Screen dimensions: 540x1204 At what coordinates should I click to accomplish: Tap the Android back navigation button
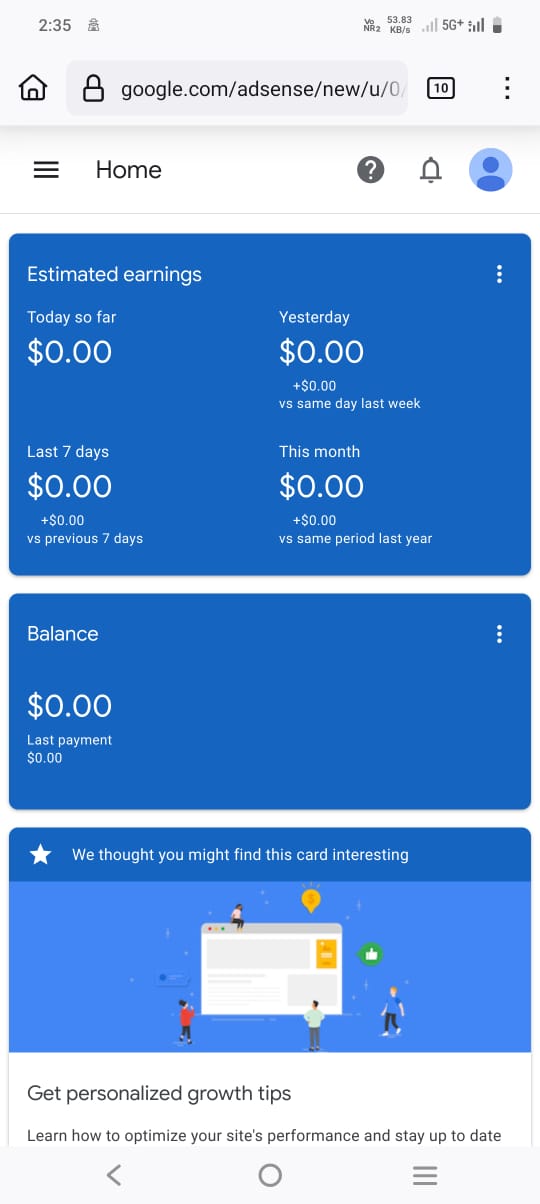114,1174
